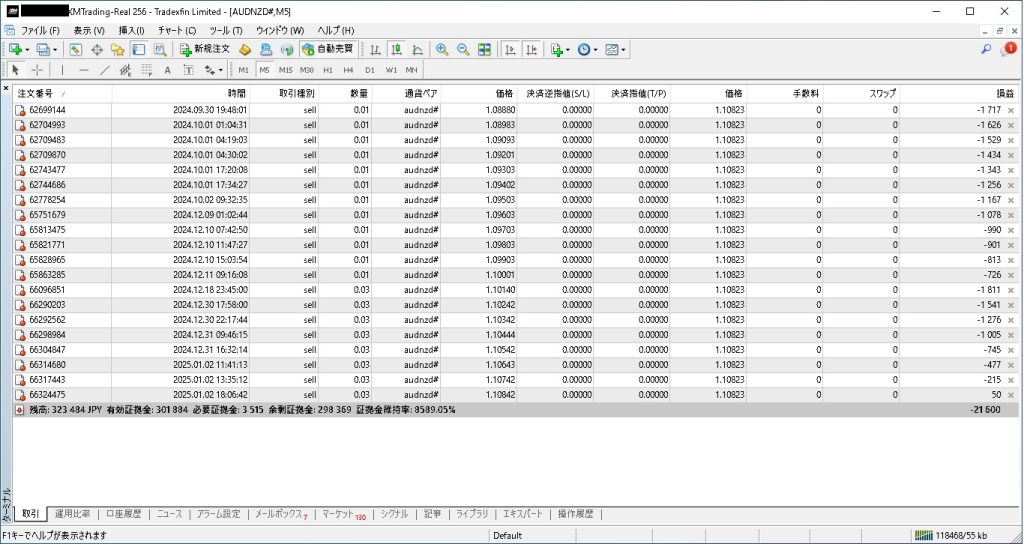
Task: Select the crosshair cursor tool
Action: pyautogui.click(x=37, y=70)
